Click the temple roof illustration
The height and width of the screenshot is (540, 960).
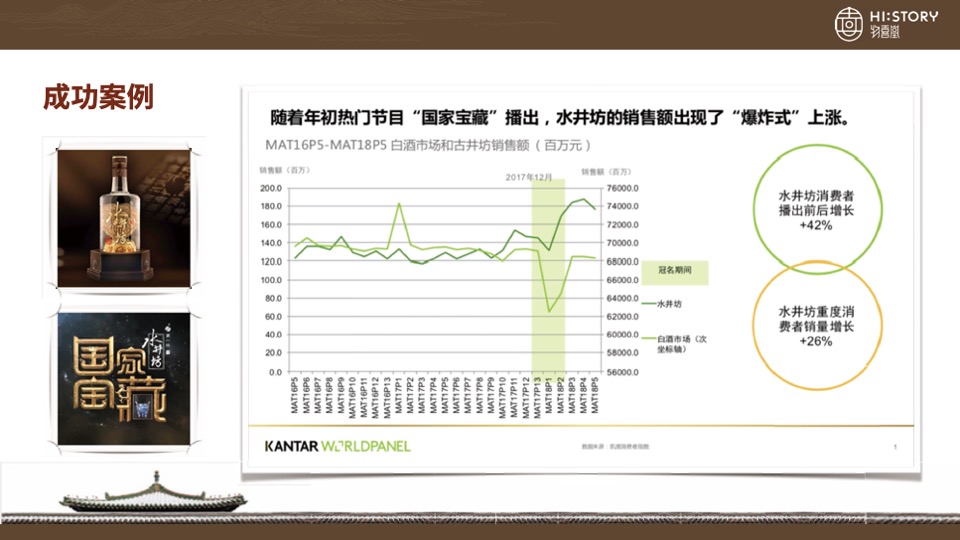154,493
